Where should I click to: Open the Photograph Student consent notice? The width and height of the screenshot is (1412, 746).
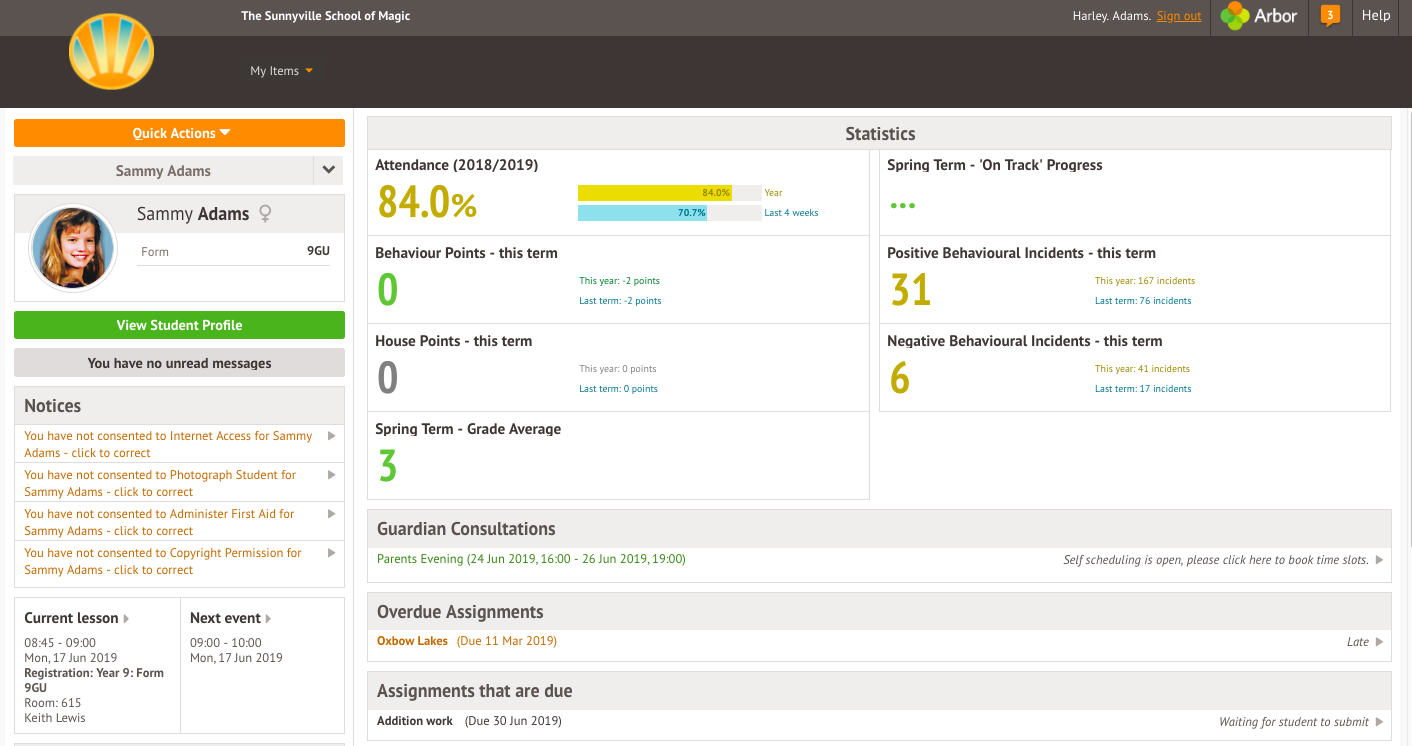[x=160, y=483]
